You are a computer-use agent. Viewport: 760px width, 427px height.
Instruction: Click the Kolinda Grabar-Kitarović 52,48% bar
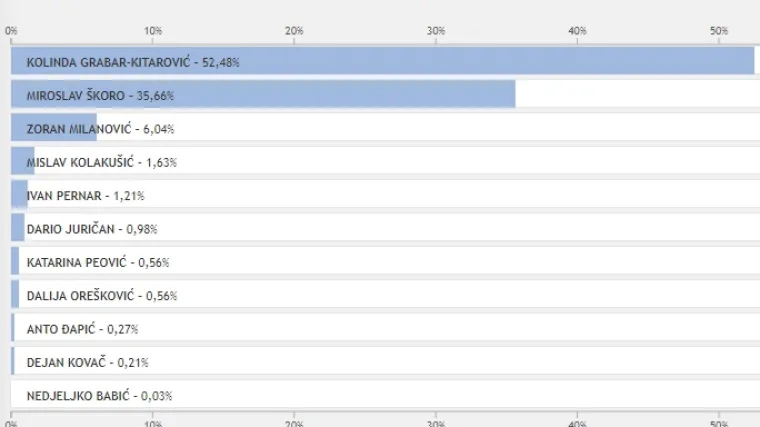[x=382, y=62]
